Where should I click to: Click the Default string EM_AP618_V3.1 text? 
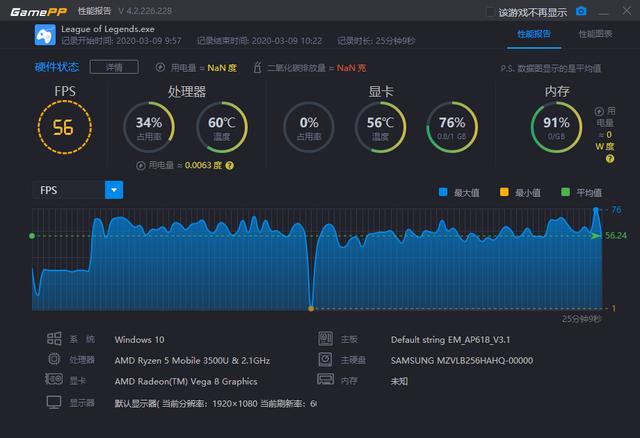click(450, 340)
